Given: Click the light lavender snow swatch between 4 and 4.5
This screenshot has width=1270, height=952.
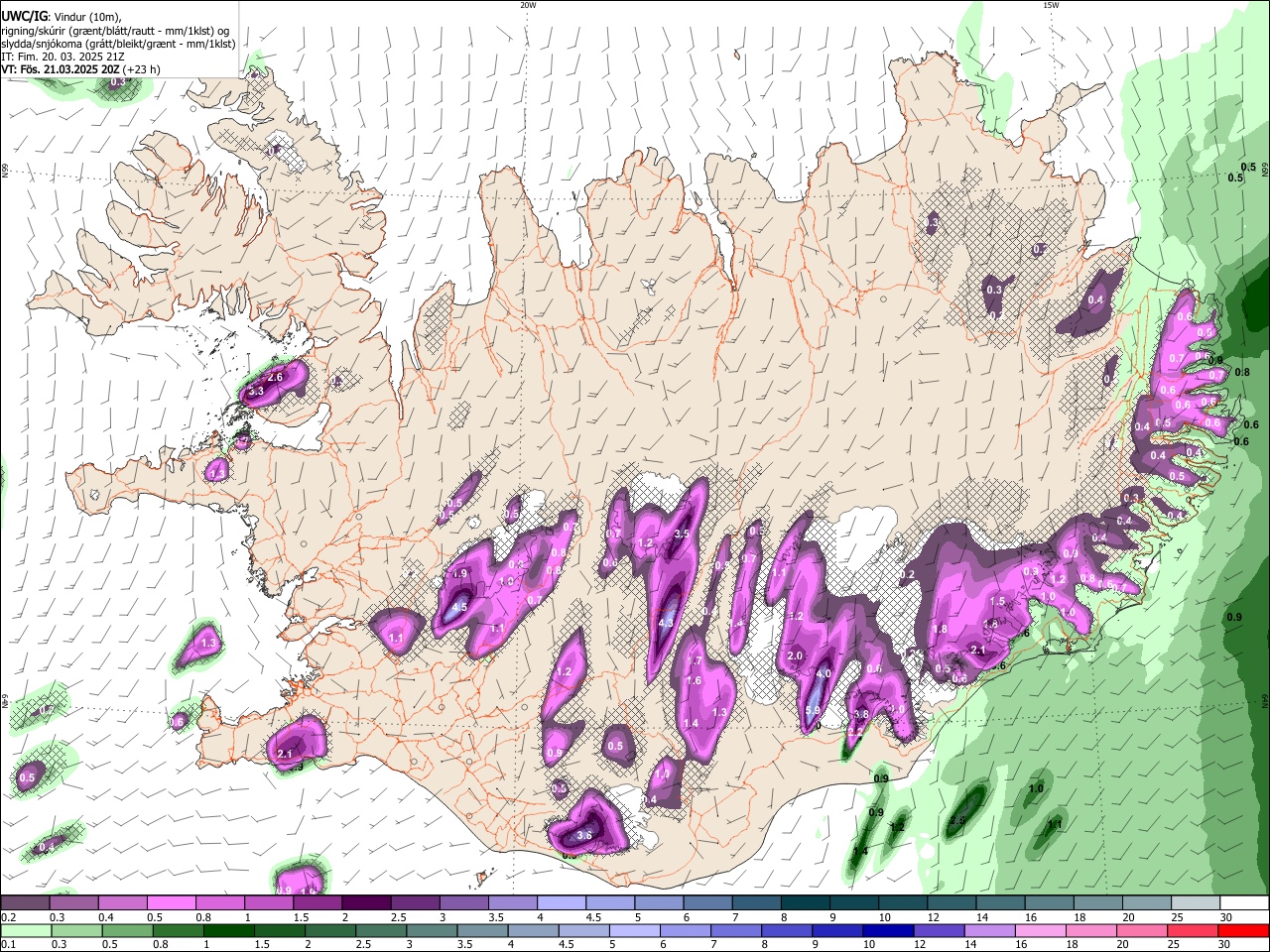Looking at the screenshot, I should 562,903.
